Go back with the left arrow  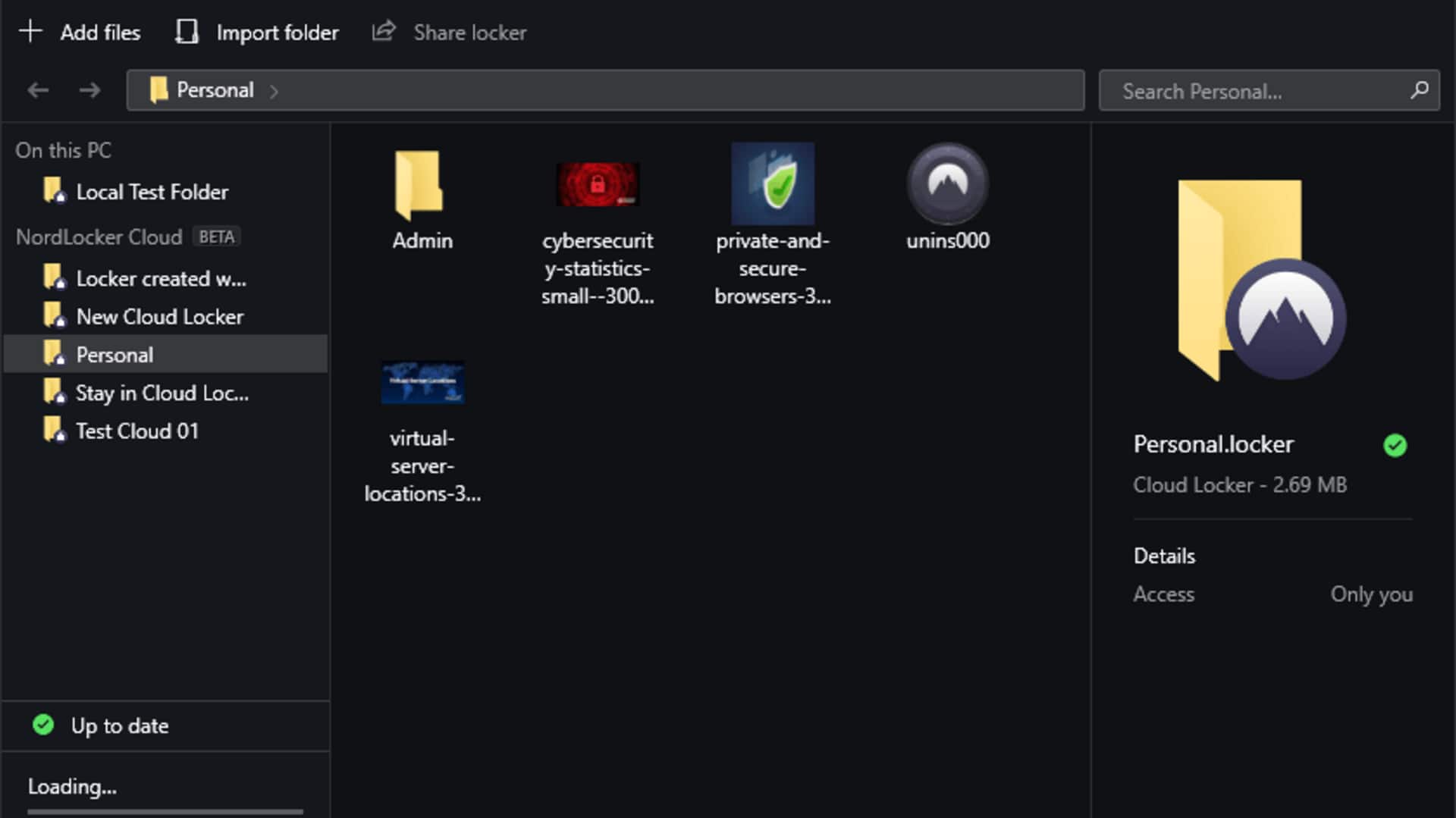tap(38, 91)
